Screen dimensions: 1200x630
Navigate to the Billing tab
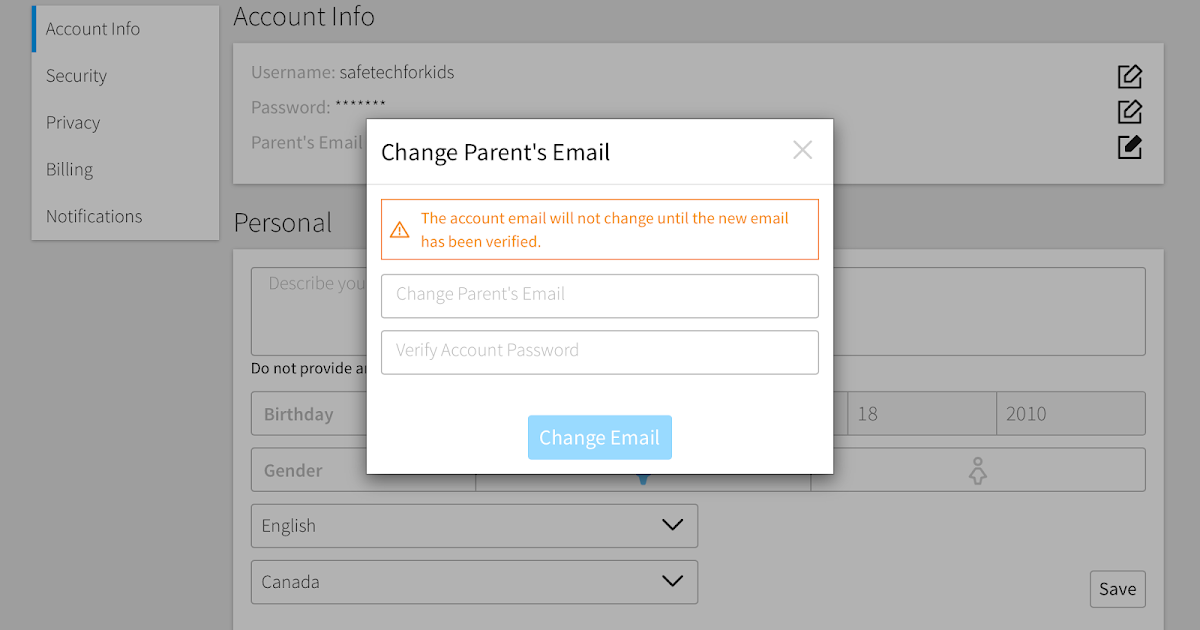(69, 170)
